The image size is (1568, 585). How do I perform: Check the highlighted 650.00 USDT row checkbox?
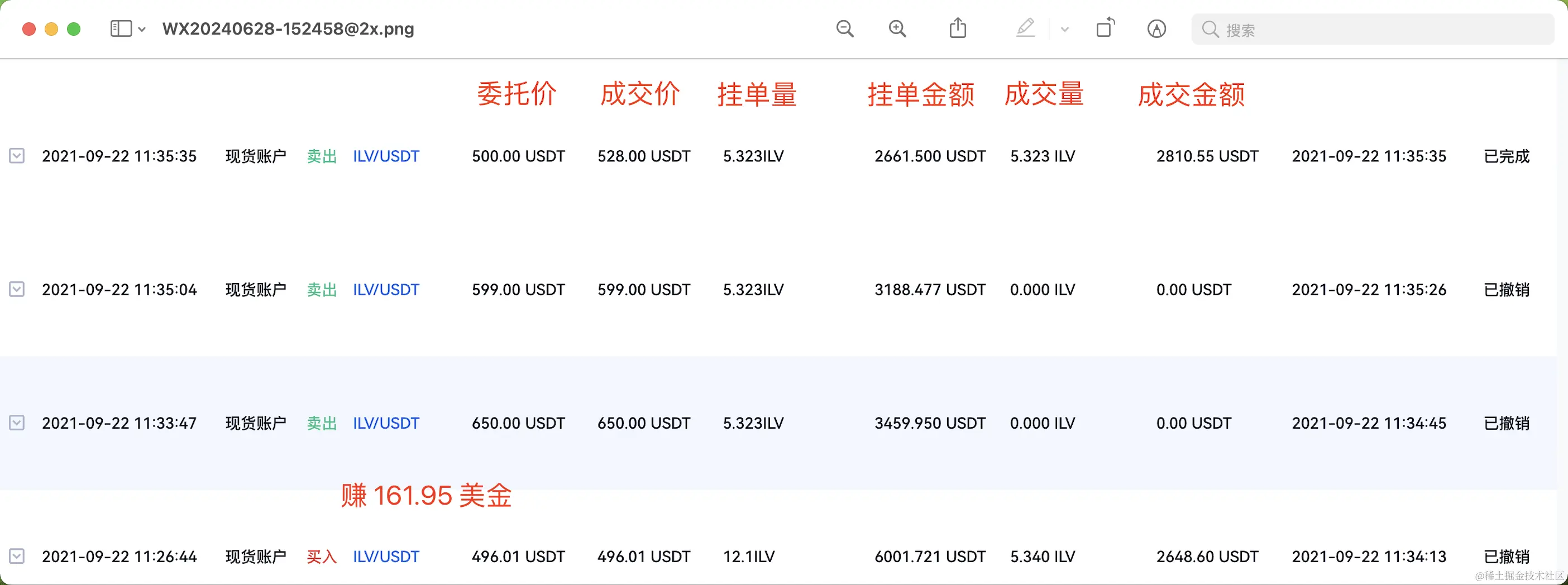(16, 423)
